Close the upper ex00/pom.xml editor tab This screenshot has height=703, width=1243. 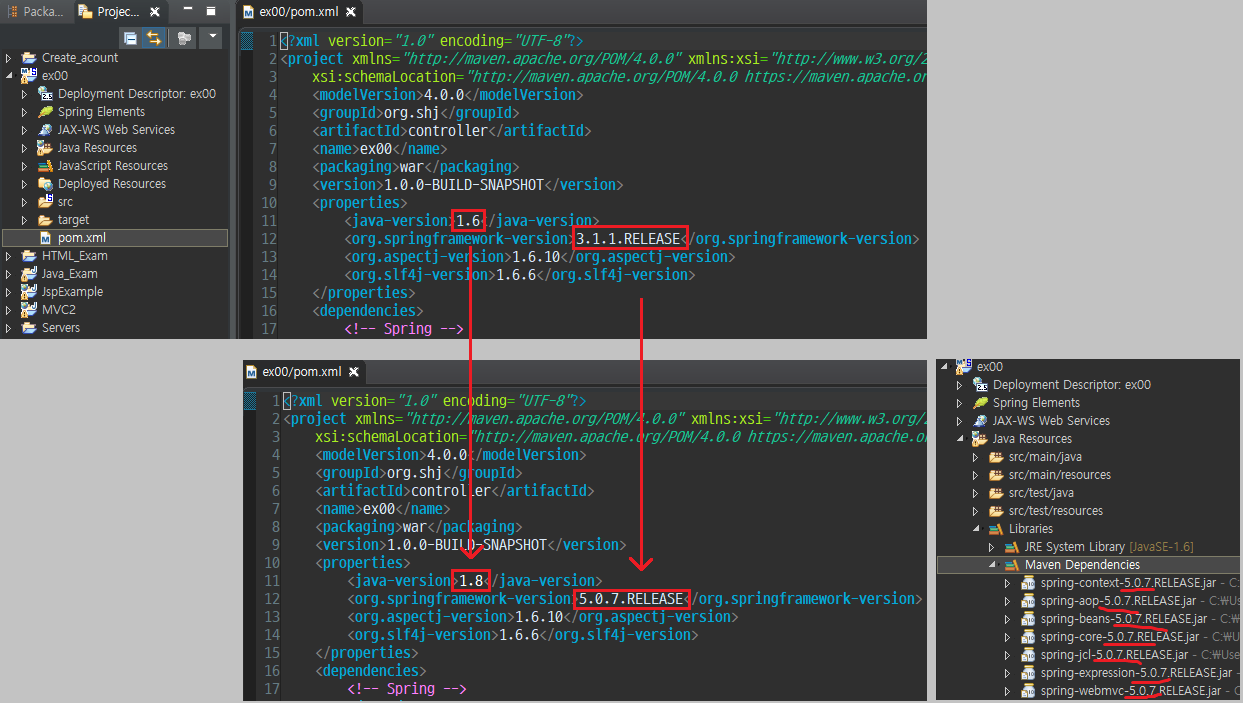pyautogui.click(x=352, y=12)
